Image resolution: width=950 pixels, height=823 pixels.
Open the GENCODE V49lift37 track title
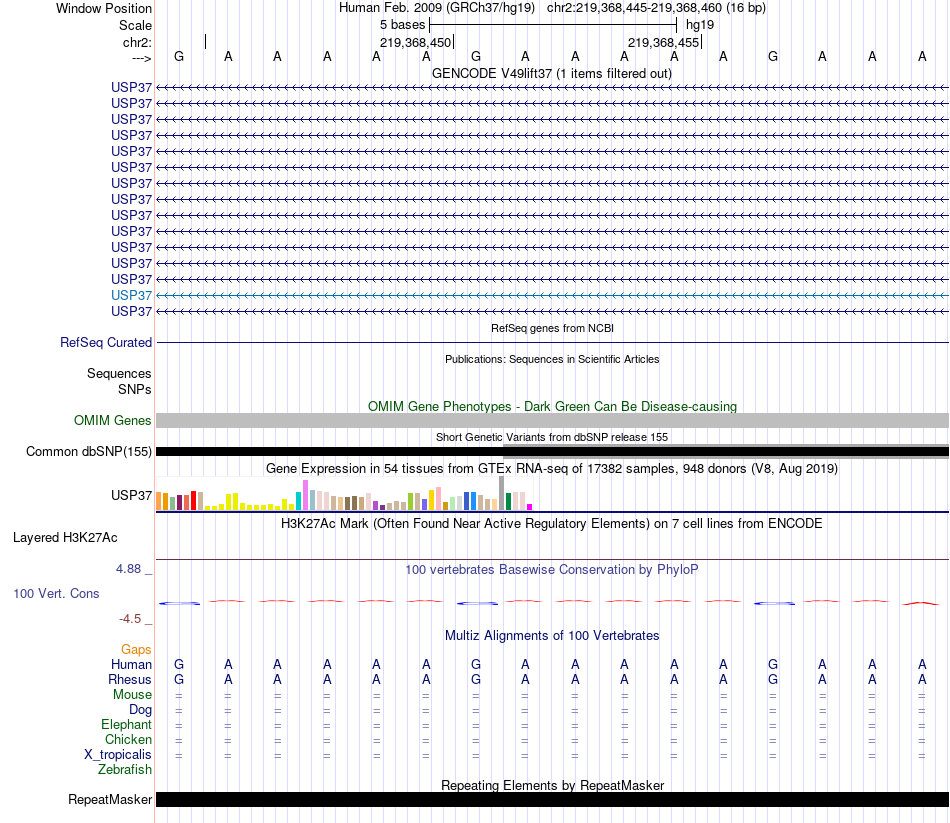pyautogui.click(x=551, y=73)
